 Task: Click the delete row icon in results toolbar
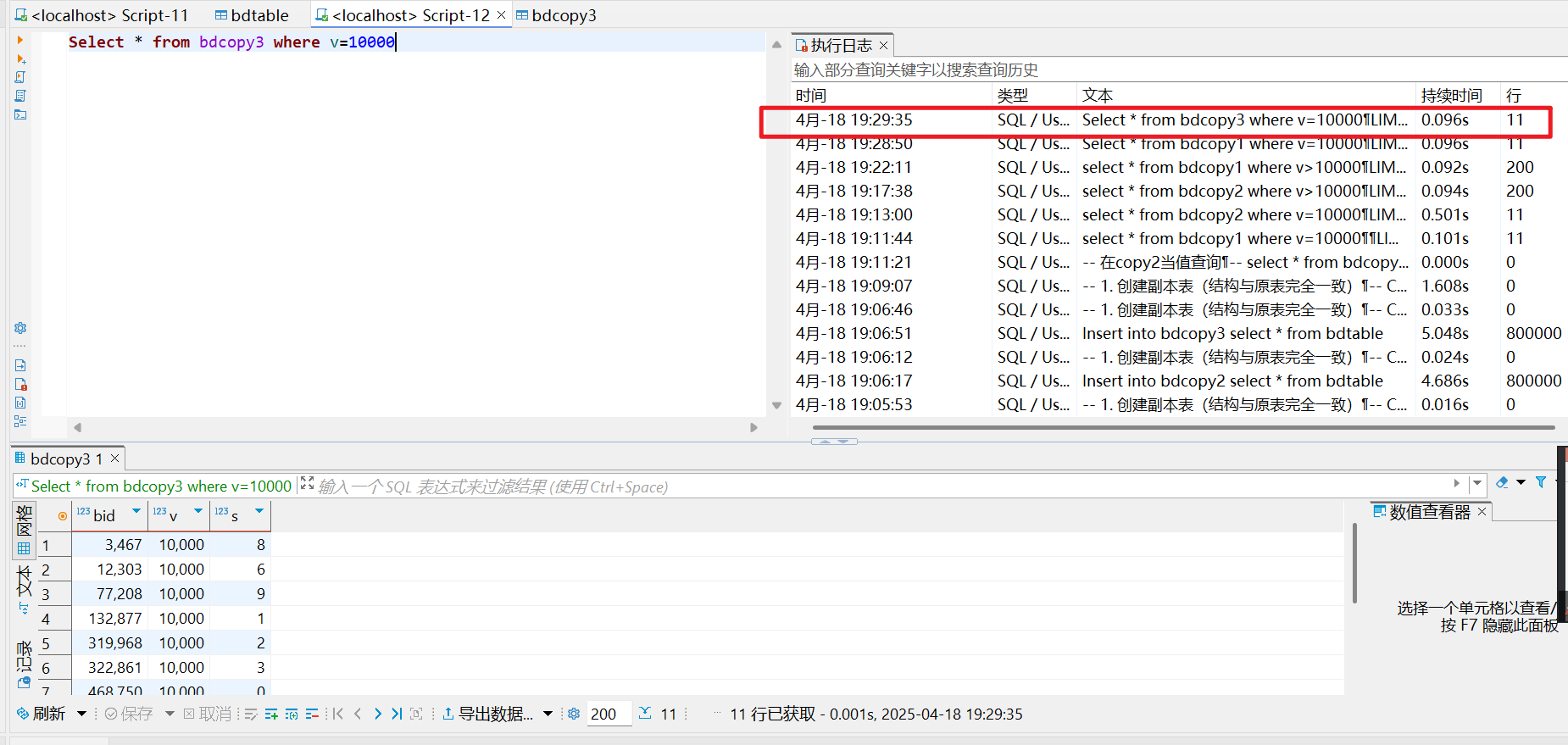[x=312, y=714]
